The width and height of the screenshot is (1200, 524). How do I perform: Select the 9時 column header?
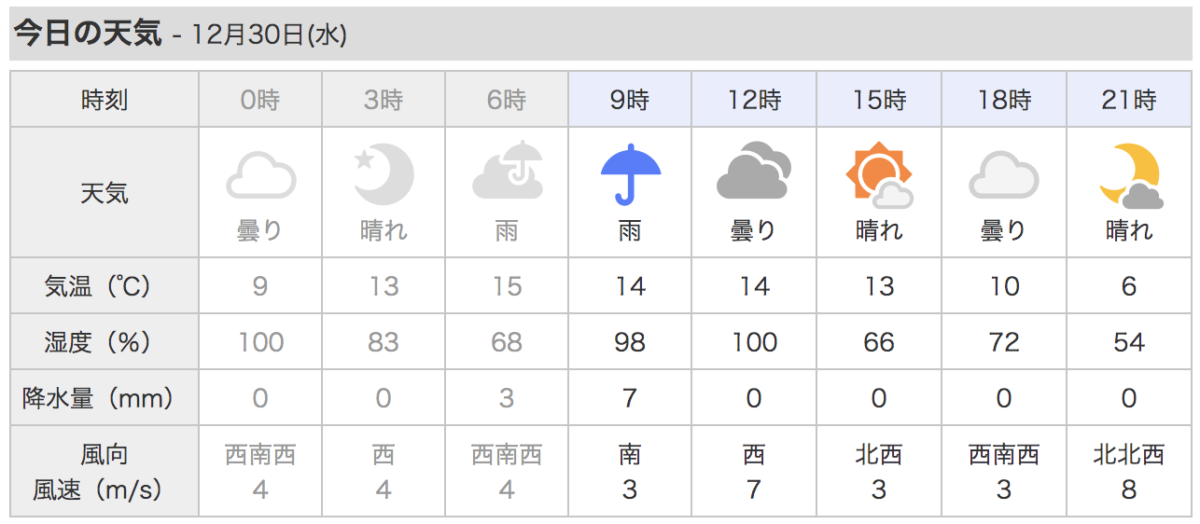(630, 100)
